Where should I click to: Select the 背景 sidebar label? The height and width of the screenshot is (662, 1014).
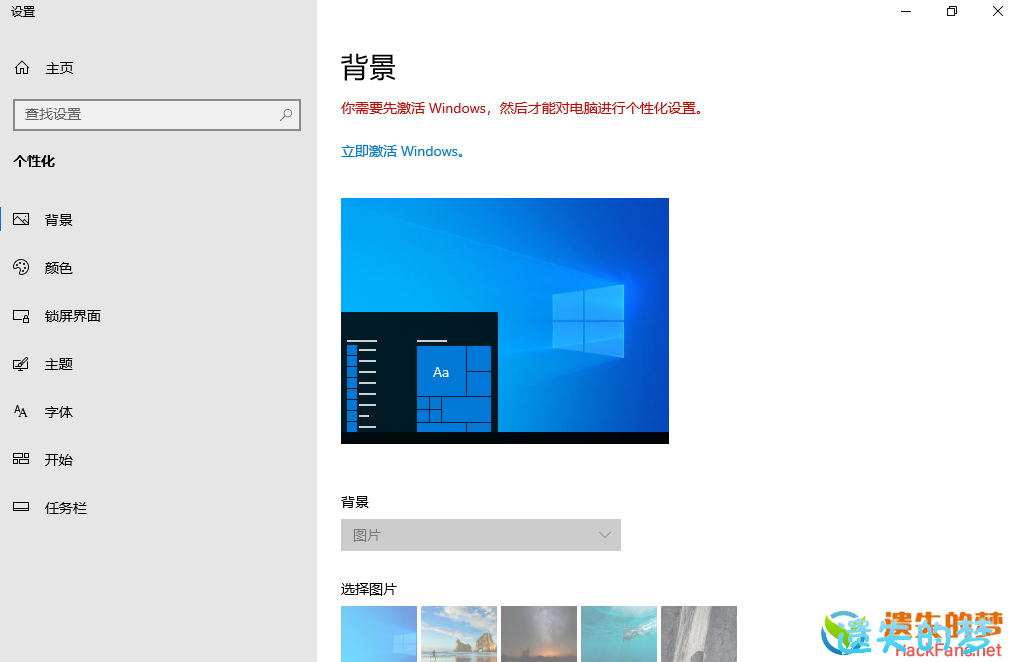click(x=58, y=220)
